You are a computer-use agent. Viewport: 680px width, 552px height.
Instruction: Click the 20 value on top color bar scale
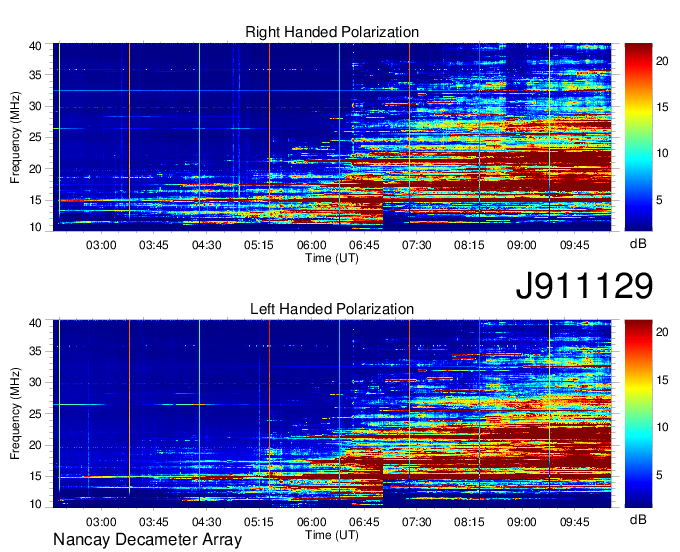662,61
